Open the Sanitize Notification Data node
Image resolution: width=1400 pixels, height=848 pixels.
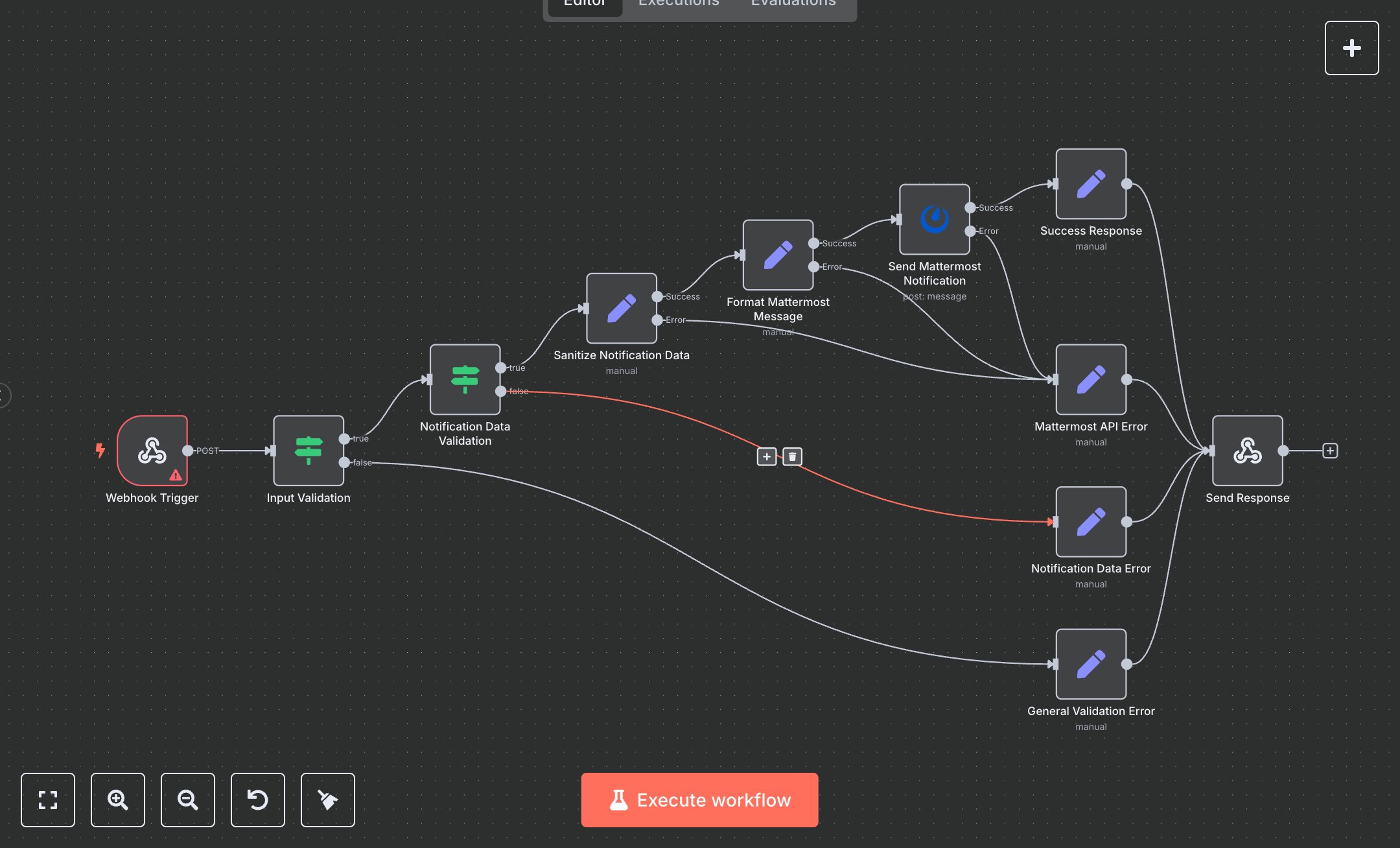coord(621,311)
